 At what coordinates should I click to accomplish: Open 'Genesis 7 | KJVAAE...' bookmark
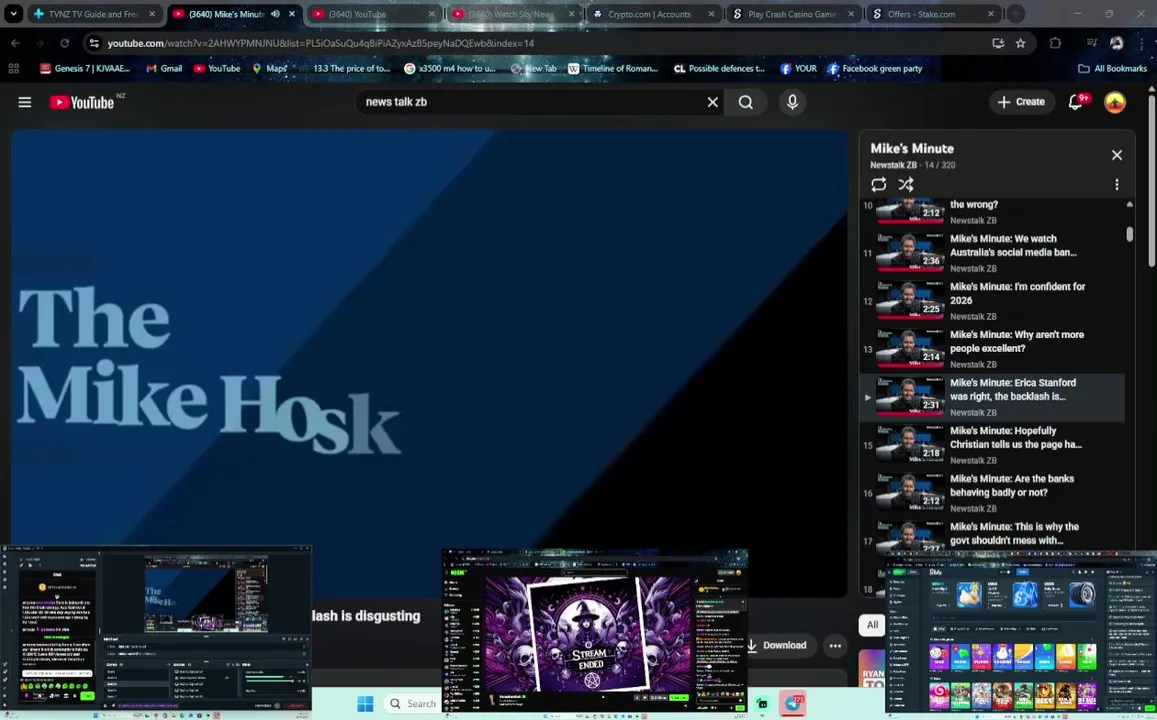click(85, 69)
